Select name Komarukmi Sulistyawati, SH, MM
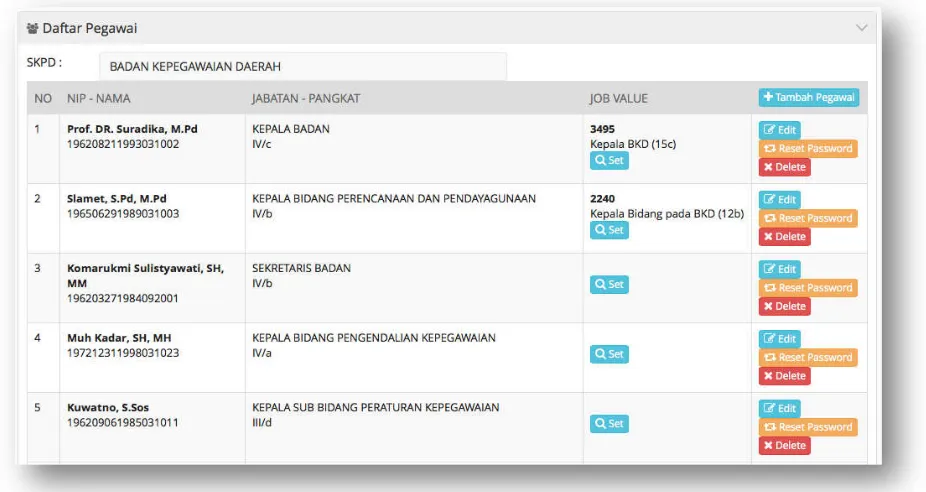This screenshot has height=492, width=926. coord(145,276)
